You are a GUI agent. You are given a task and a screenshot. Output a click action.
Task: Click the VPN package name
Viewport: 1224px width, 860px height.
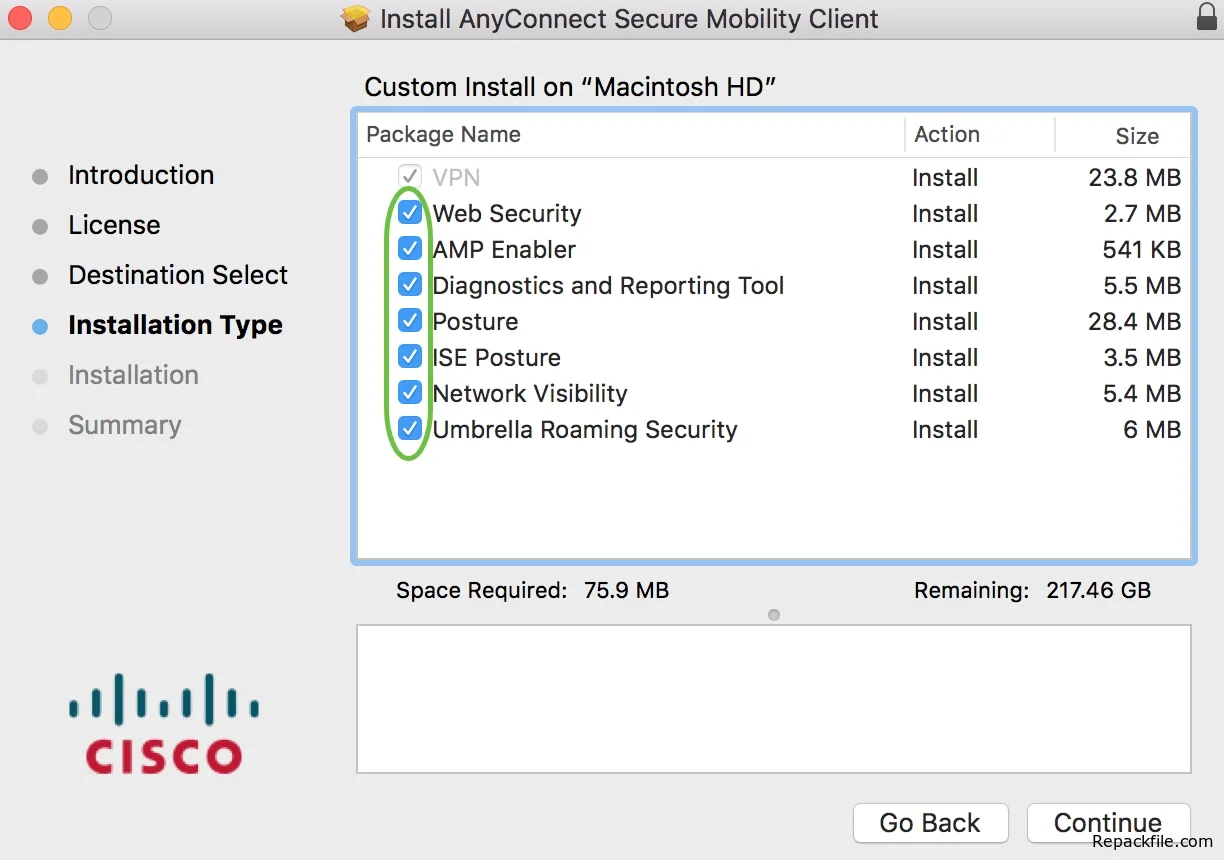pos(456,177)
